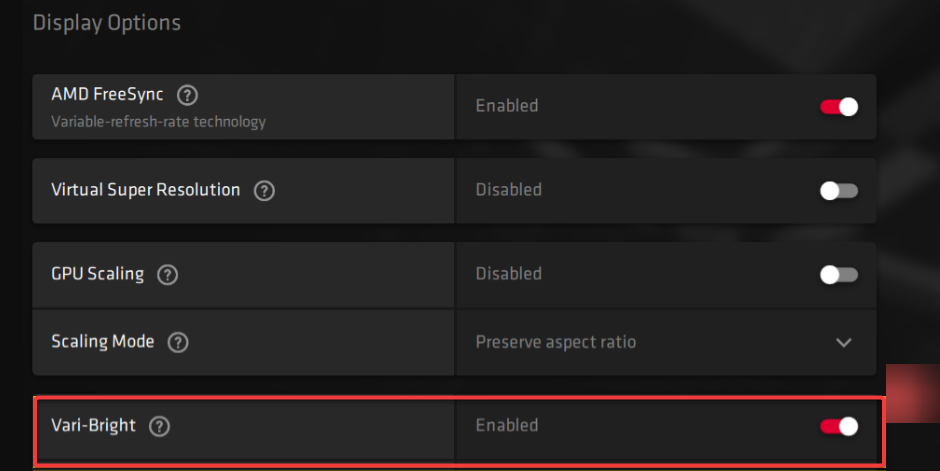Show help for GPU Scaling

pos(167,274)
